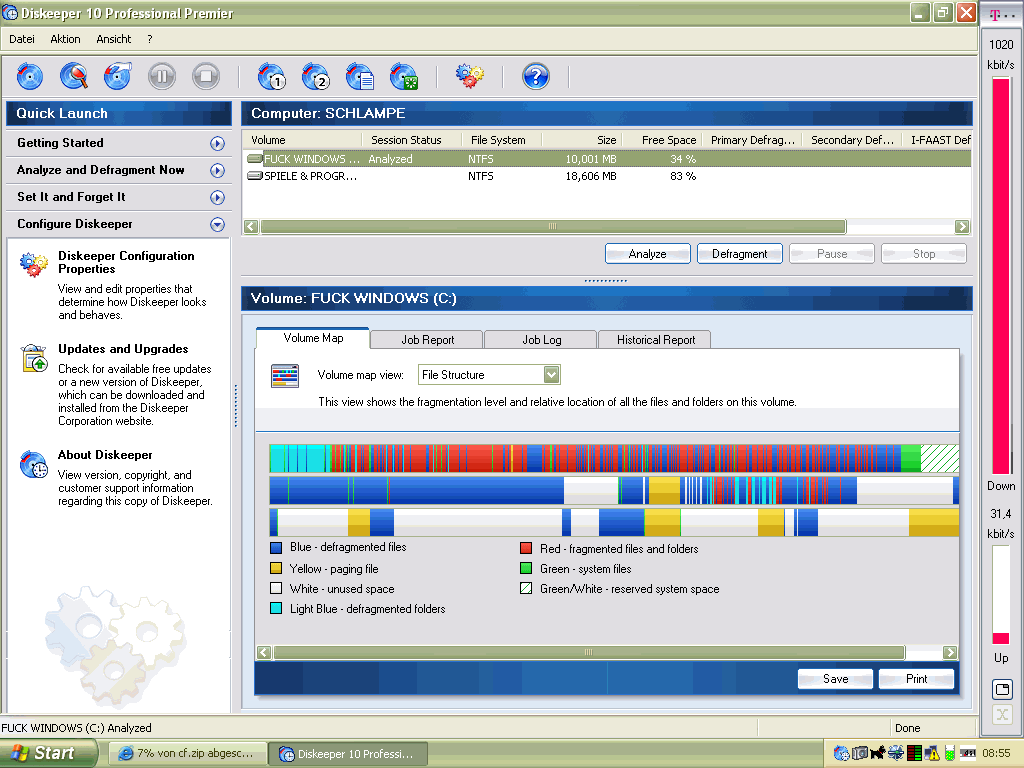Viewport: 1024px width, 768px height.
Task: Click the green beaker tray icon
Action: point(950,753)
